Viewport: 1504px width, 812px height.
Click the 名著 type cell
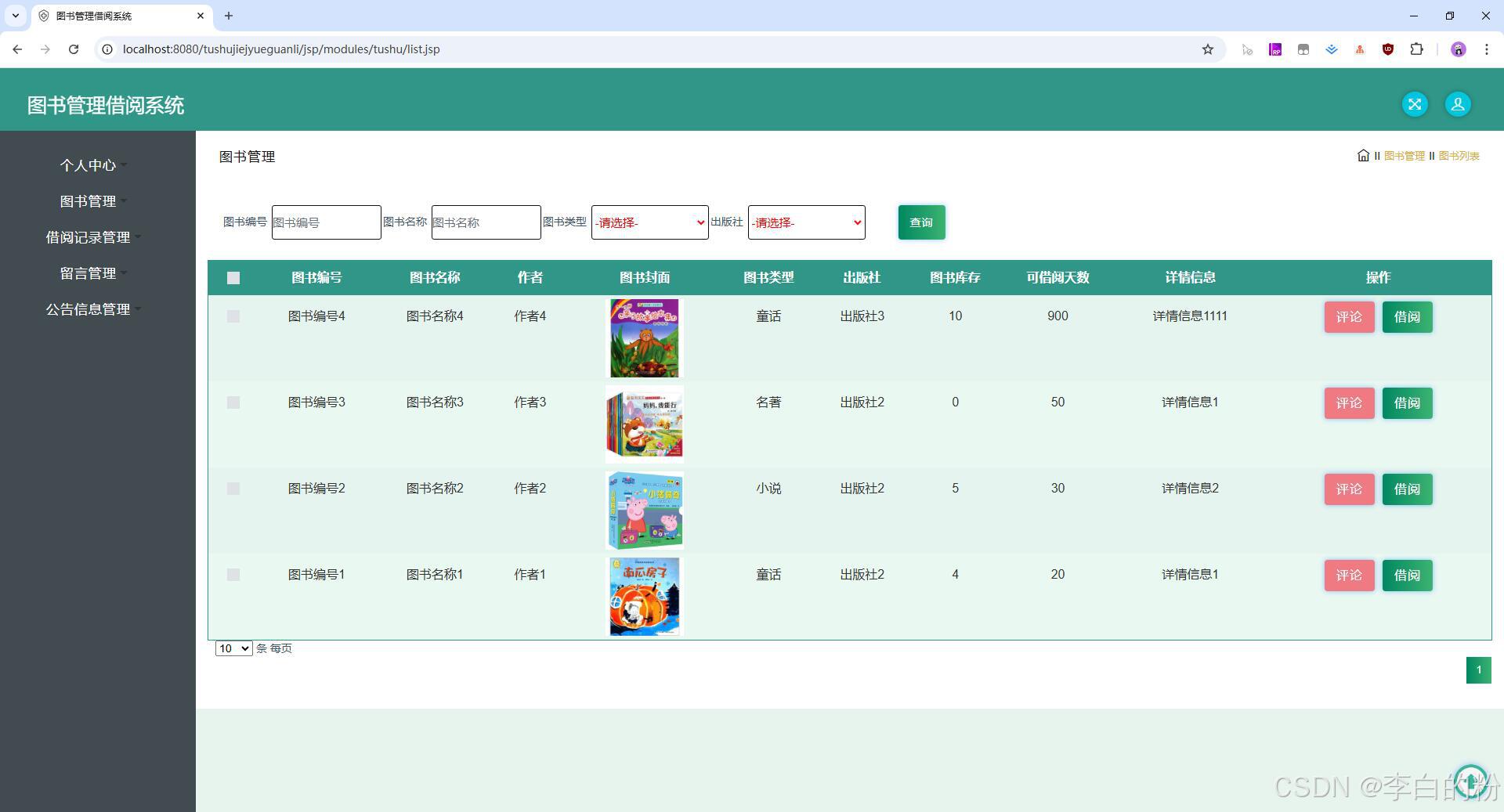(x=768, y=402)
